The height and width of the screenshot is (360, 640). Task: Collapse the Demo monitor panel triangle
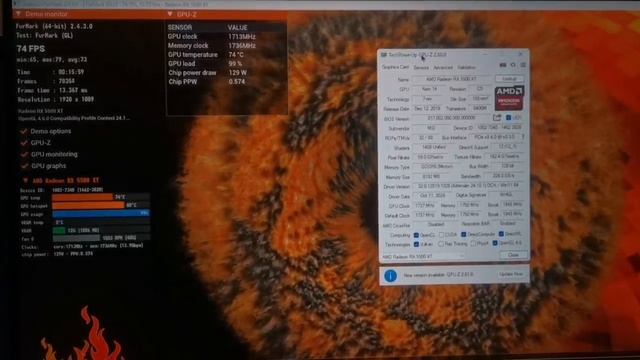(x=18, y=14)
